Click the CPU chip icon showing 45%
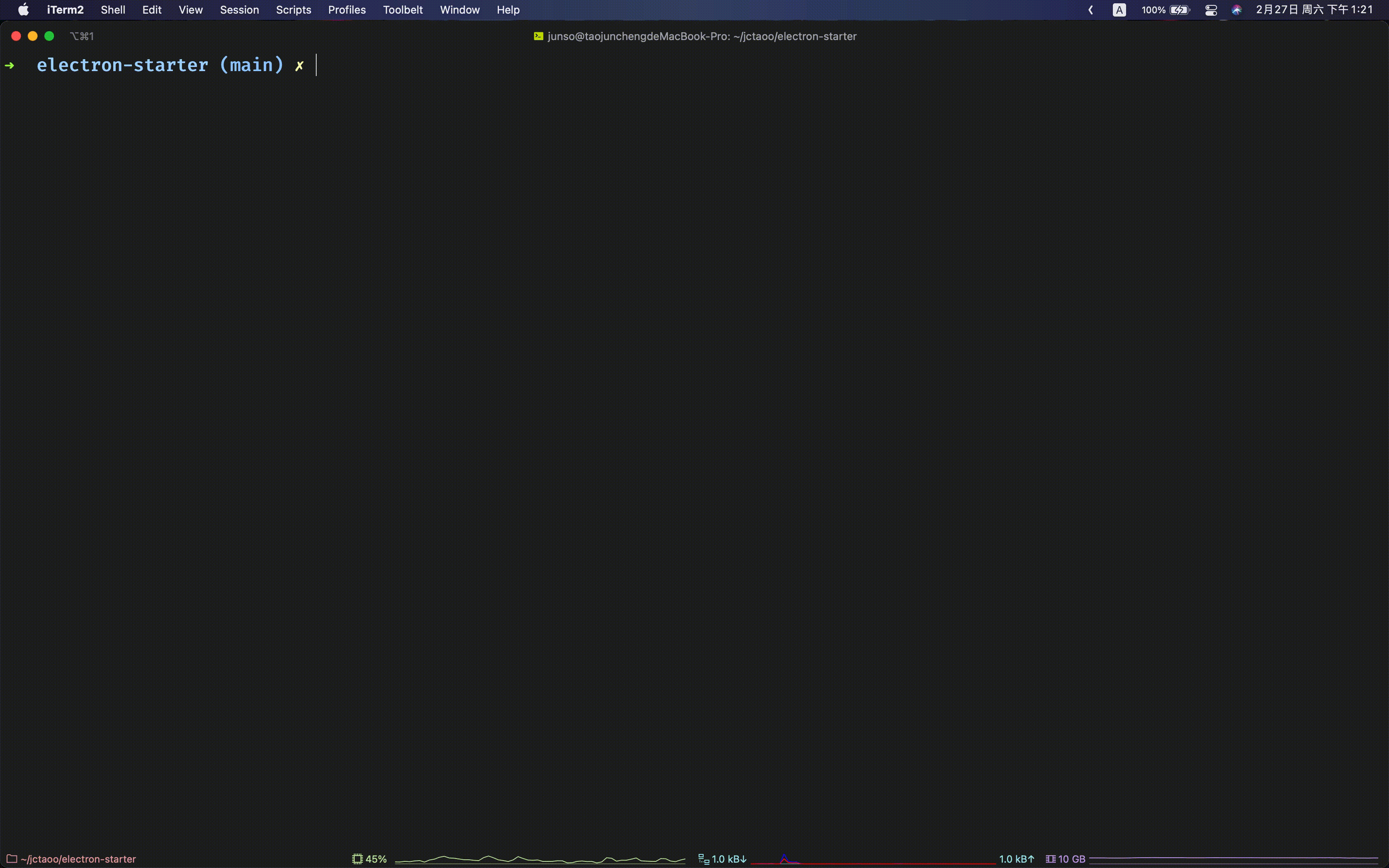 pyautogui.click(x=357, y=859)
